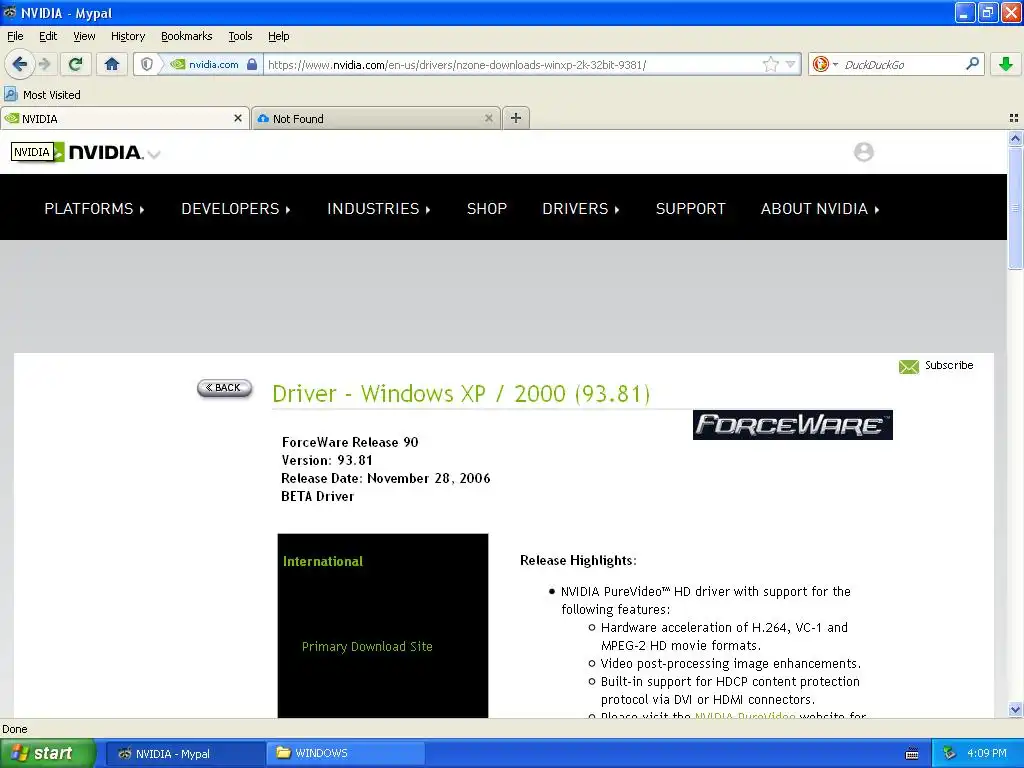
Task: Bookmark this page with the star icon
Action: 771,64
